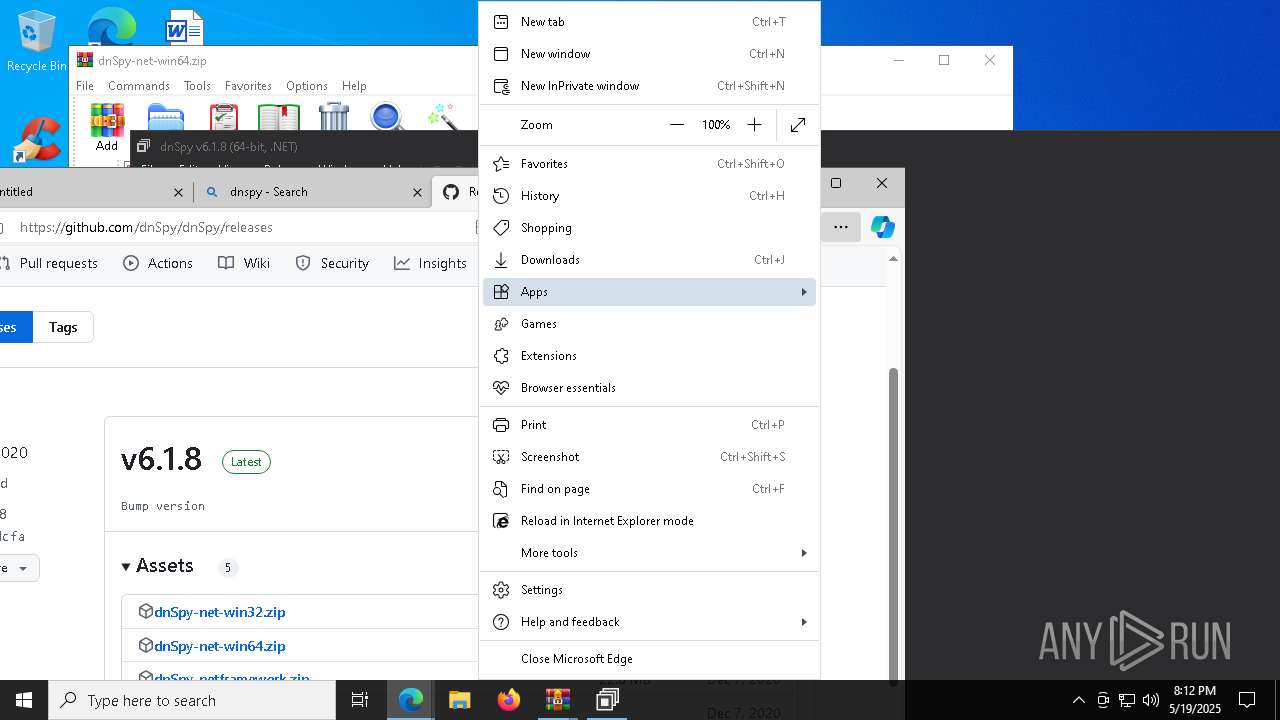
Task: Download dnSpy-net-win32.zip
Action: [x=220, y=612]
